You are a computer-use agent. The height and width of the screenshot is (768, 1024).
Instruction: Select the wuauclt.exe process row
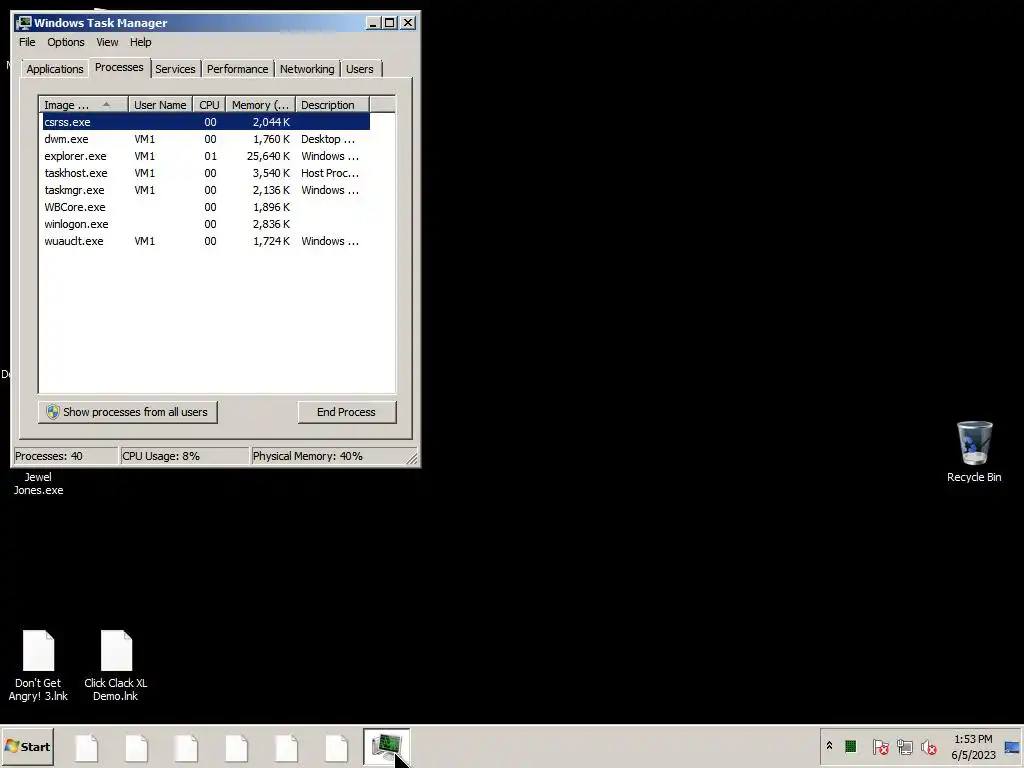click(x=206, y=241)
